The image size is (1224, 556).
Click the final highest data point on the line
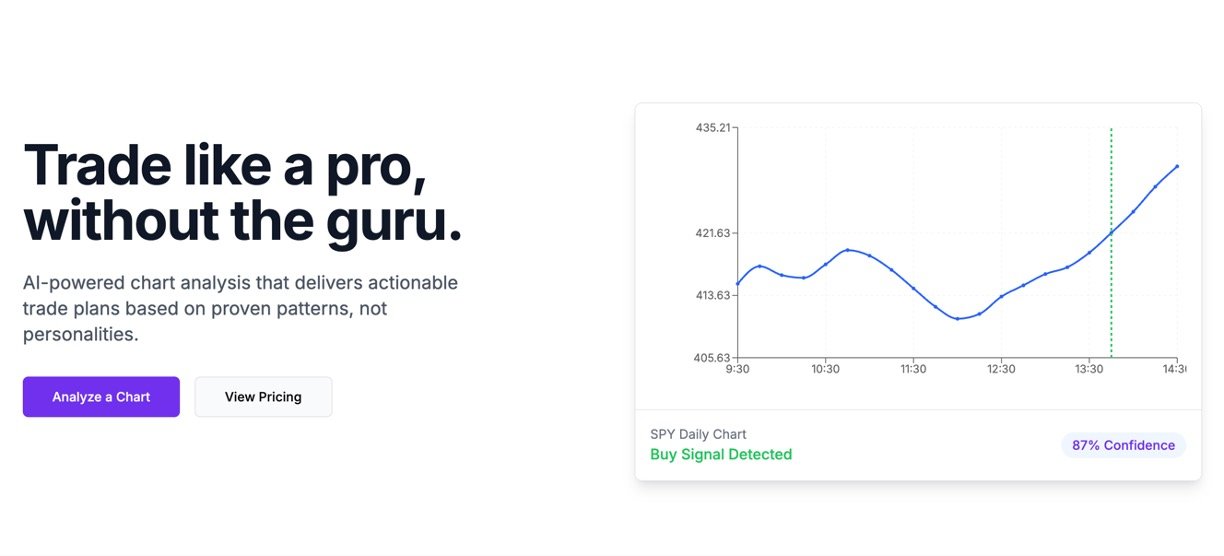pos(1177,166)
